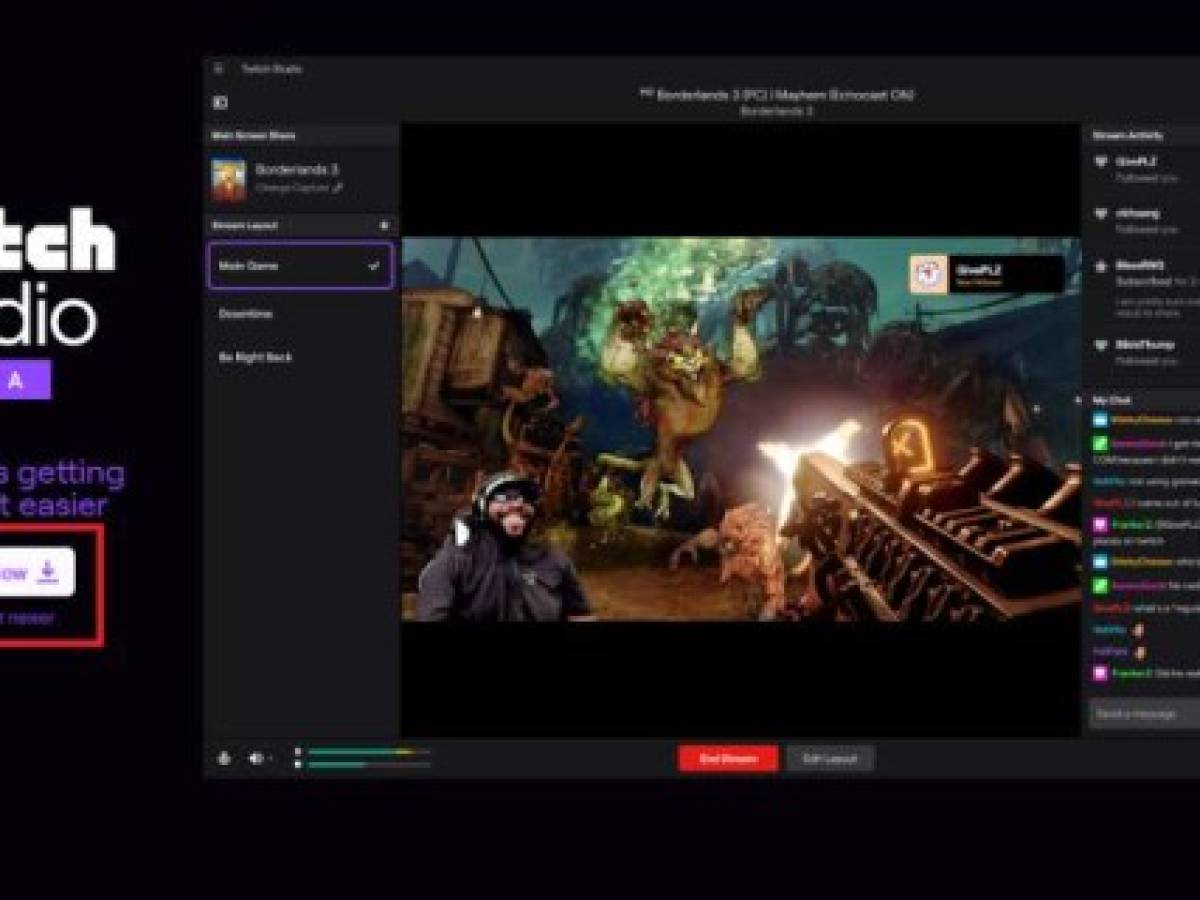Mute the microphone icon in the bottom bar
This screenshot has height=900, width=1200.
pos(224,758)
